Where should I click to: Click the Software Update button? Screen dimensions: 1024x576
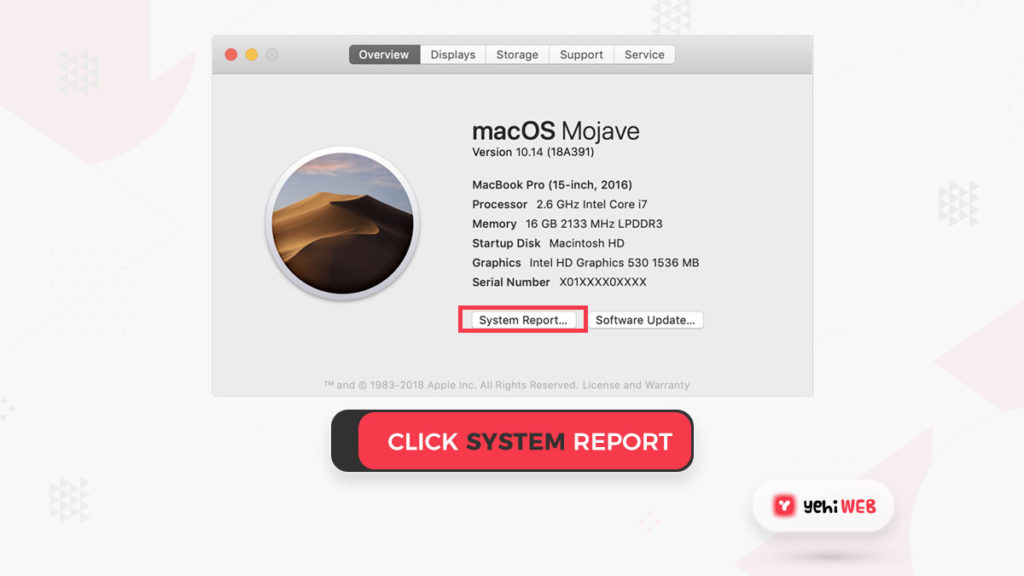(x=645, y=320)
